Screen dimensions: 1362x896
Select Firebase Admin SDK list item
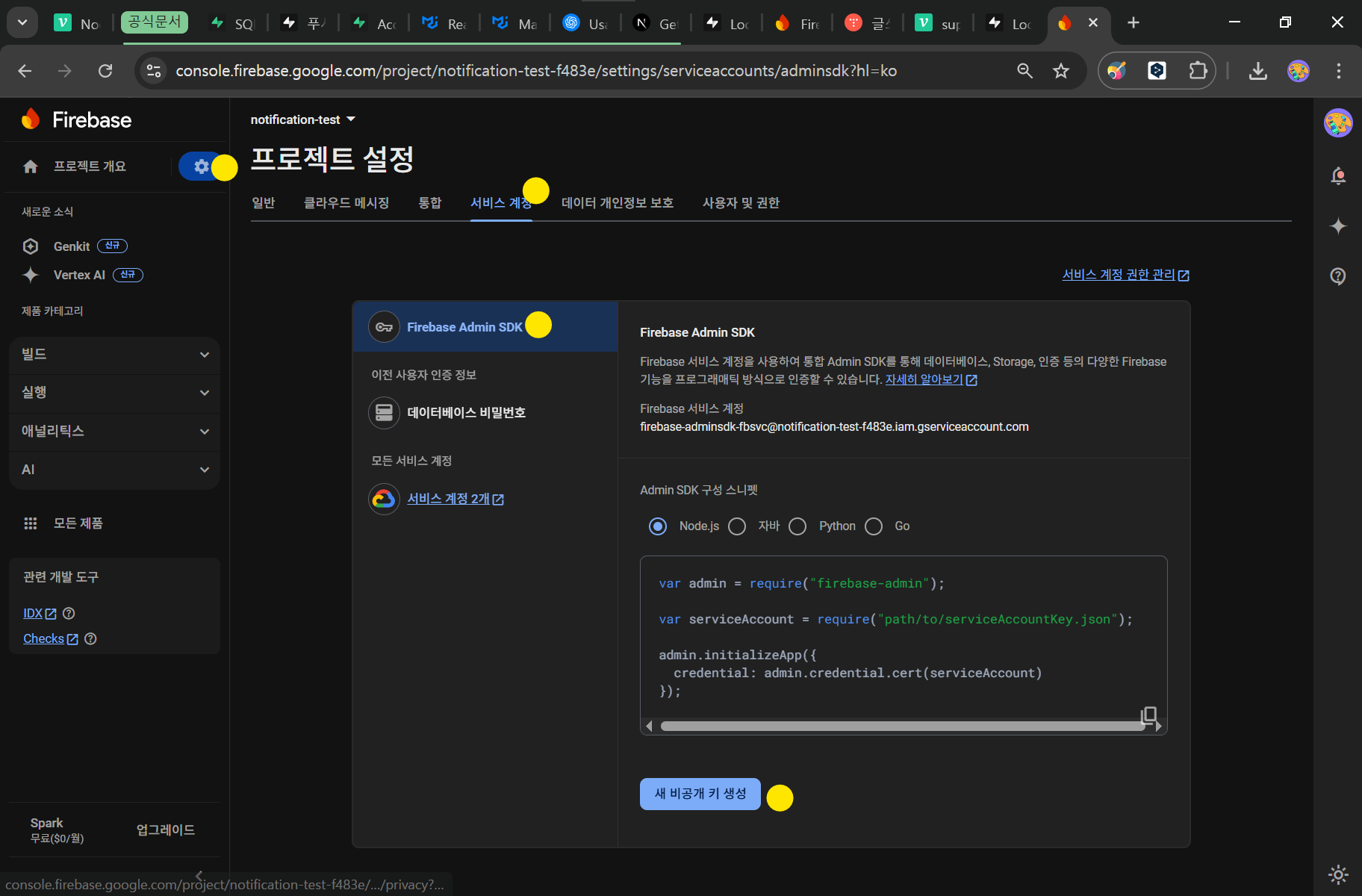pyautogui.click(x=485, y=326)
